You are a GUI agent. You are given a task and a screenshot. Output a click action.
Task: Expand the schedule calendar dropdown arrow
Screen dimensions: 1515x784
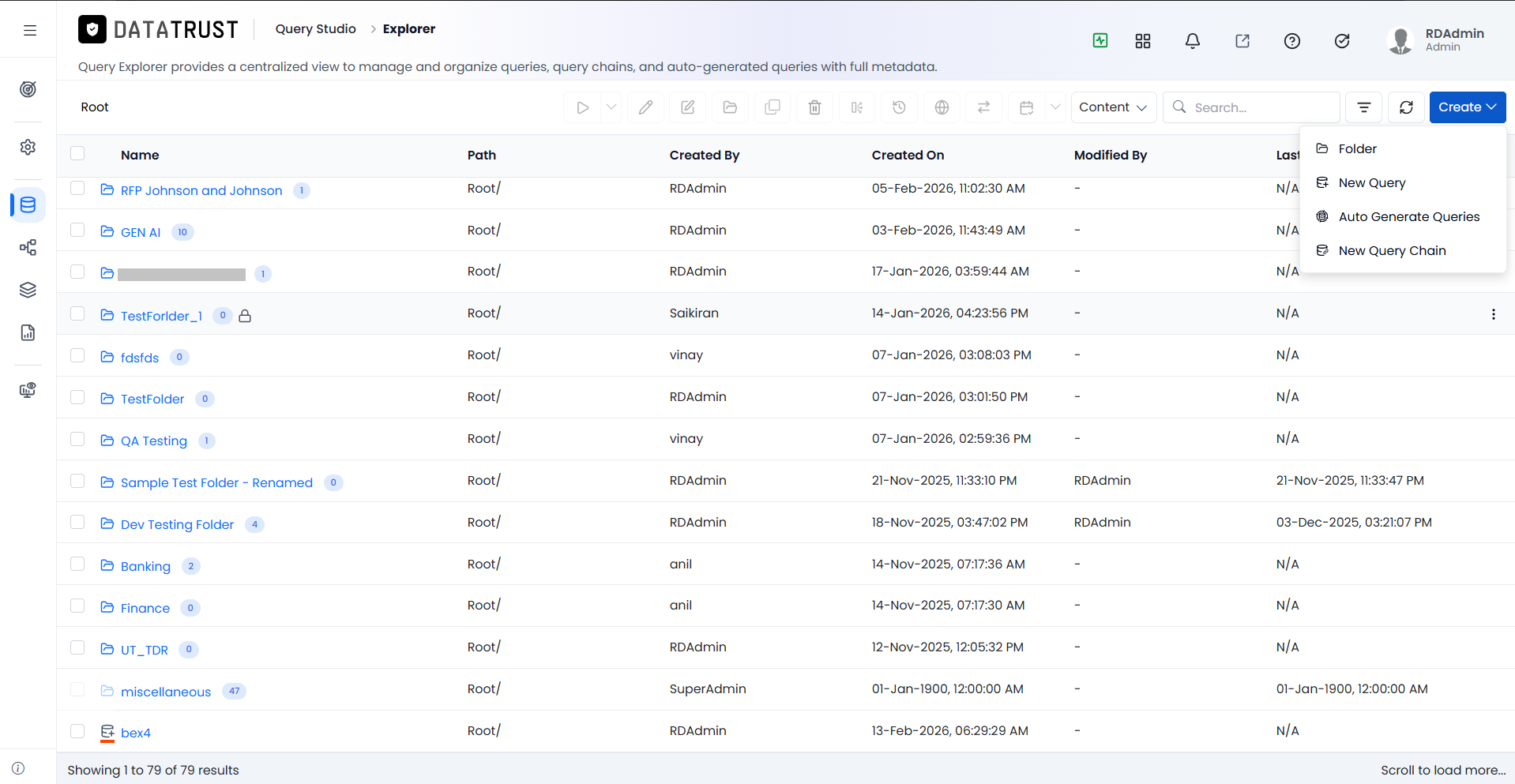click(x=1055, y=107)
